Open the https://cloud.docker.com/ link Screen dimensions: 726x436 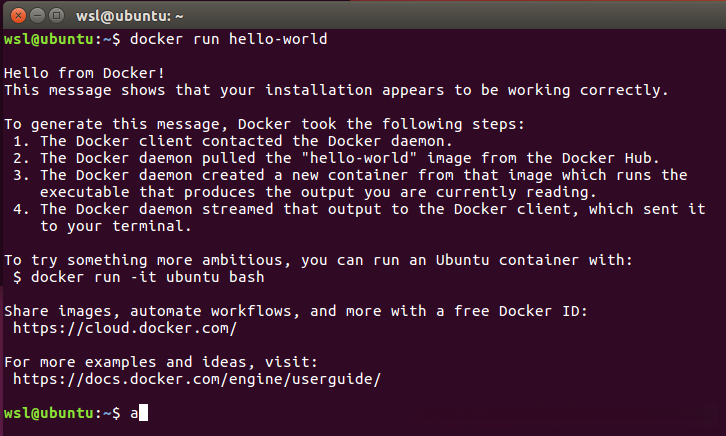click(125, 327)
